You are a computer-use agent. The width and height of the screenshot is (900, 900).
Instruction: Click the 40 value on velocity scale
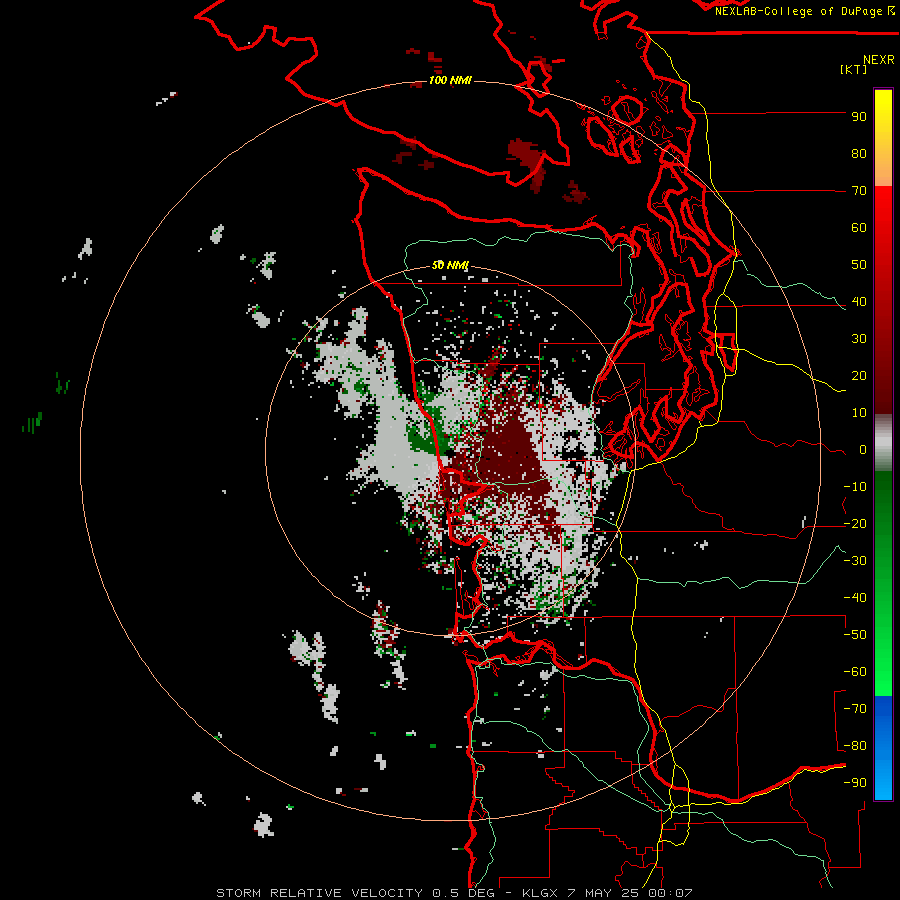click(859, 302)
